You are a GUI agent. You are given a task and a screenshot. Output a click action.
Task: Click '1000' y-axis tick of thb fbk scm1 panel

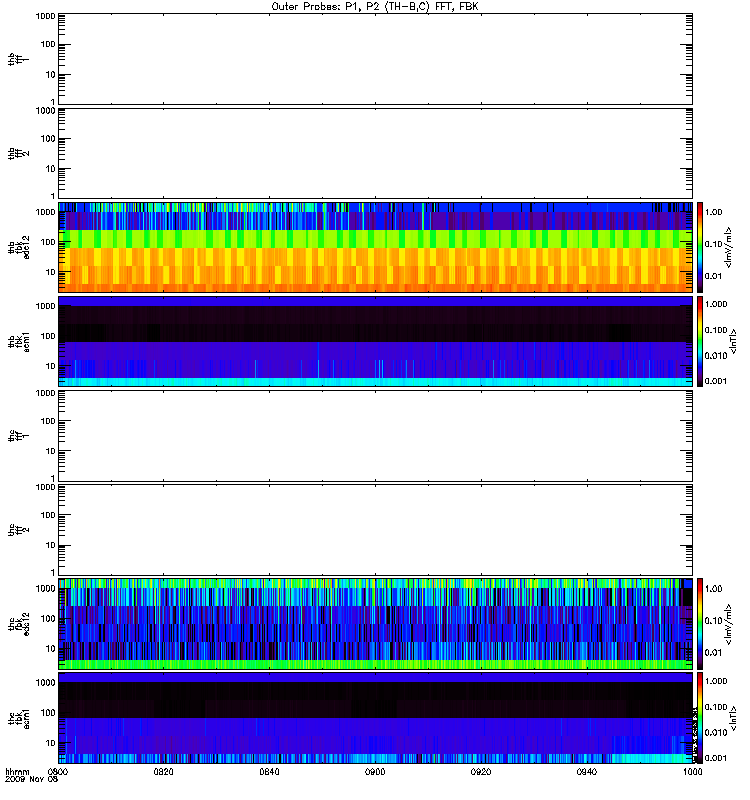pos(45,306)
